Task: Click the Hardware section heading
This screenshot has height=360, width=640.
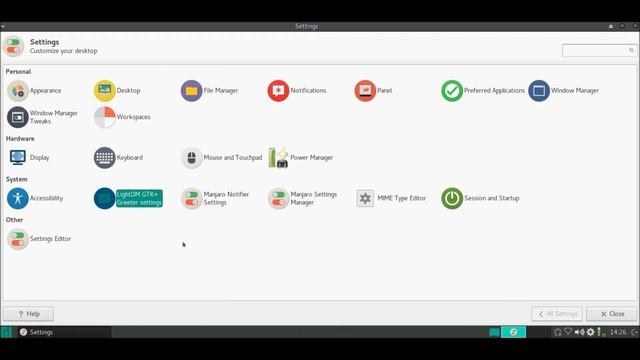Action: [x=20, y=139]
